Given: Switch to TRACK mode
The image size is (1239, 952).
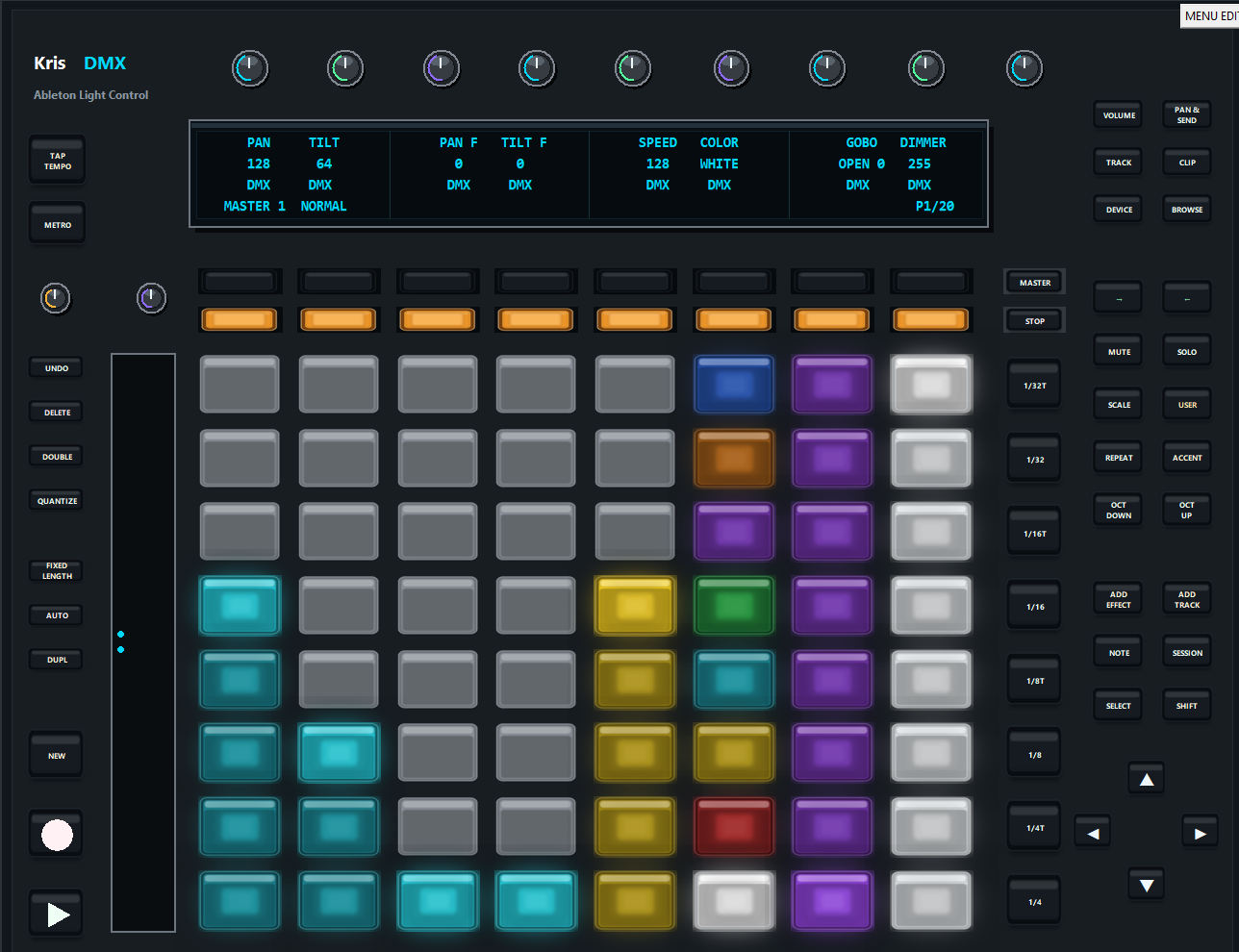Looking at the screenshot, I should [x=1119, y=163].
